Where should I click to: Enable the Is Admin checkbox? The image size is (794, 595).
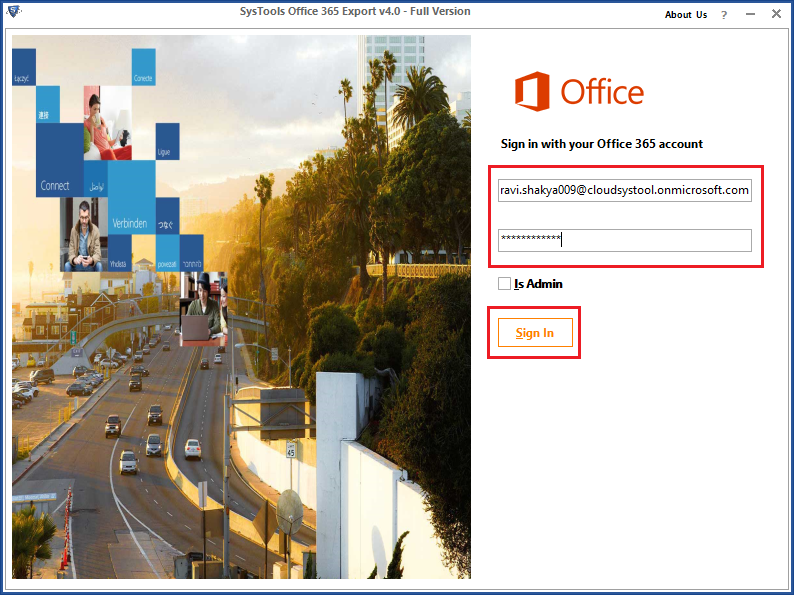504,284
